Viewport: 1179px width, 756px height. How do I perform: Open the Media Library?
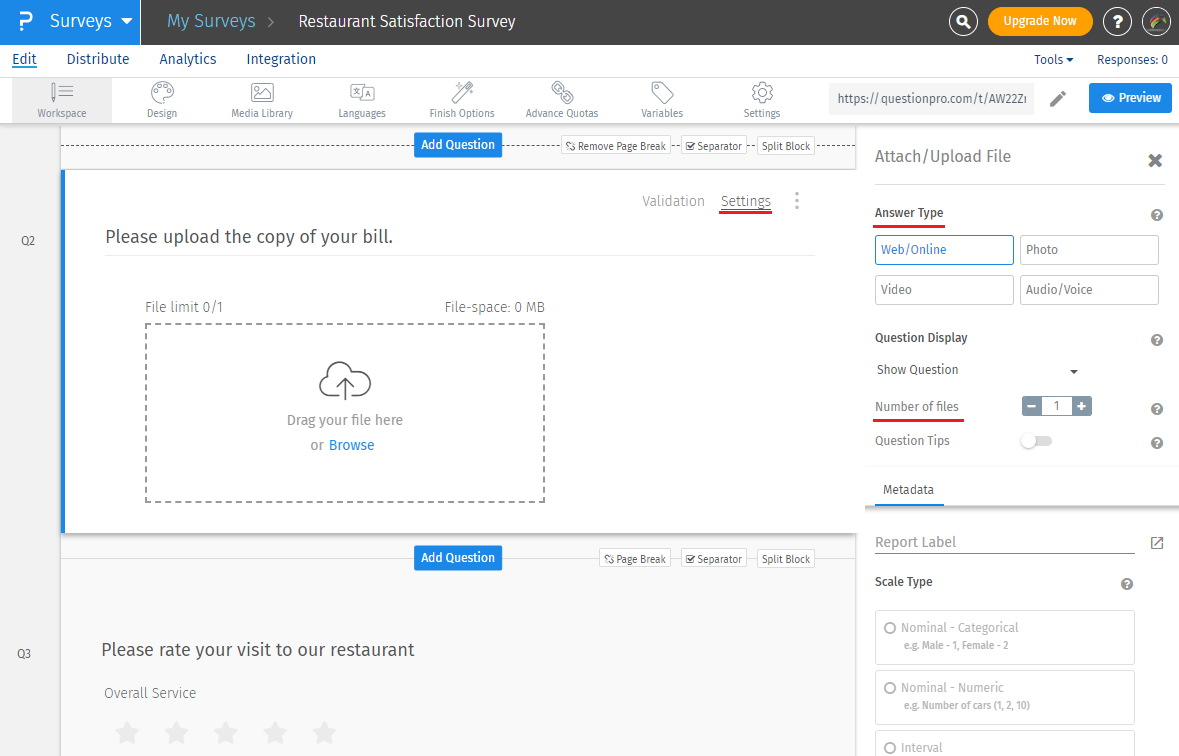pos(262,100)
